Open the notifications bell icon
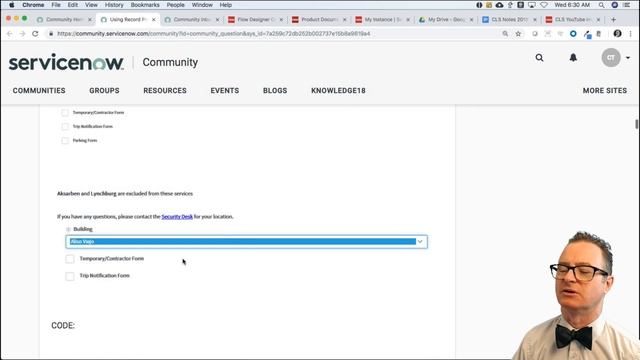This screenshot has height=360, width=640. tap(573, 58)
